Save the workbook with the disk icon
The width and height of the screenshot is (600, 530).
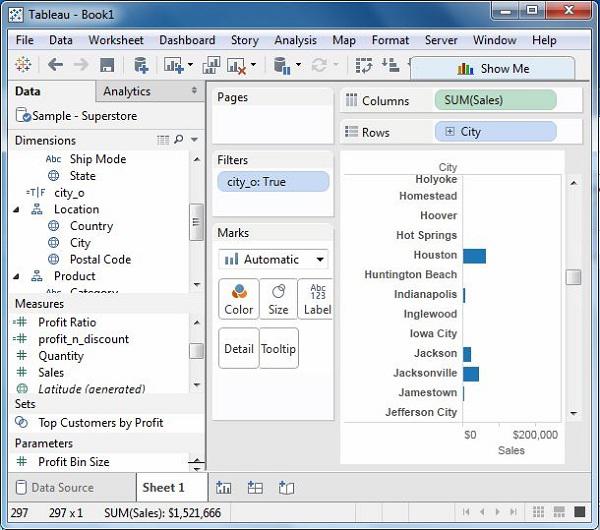click(107, 65)
